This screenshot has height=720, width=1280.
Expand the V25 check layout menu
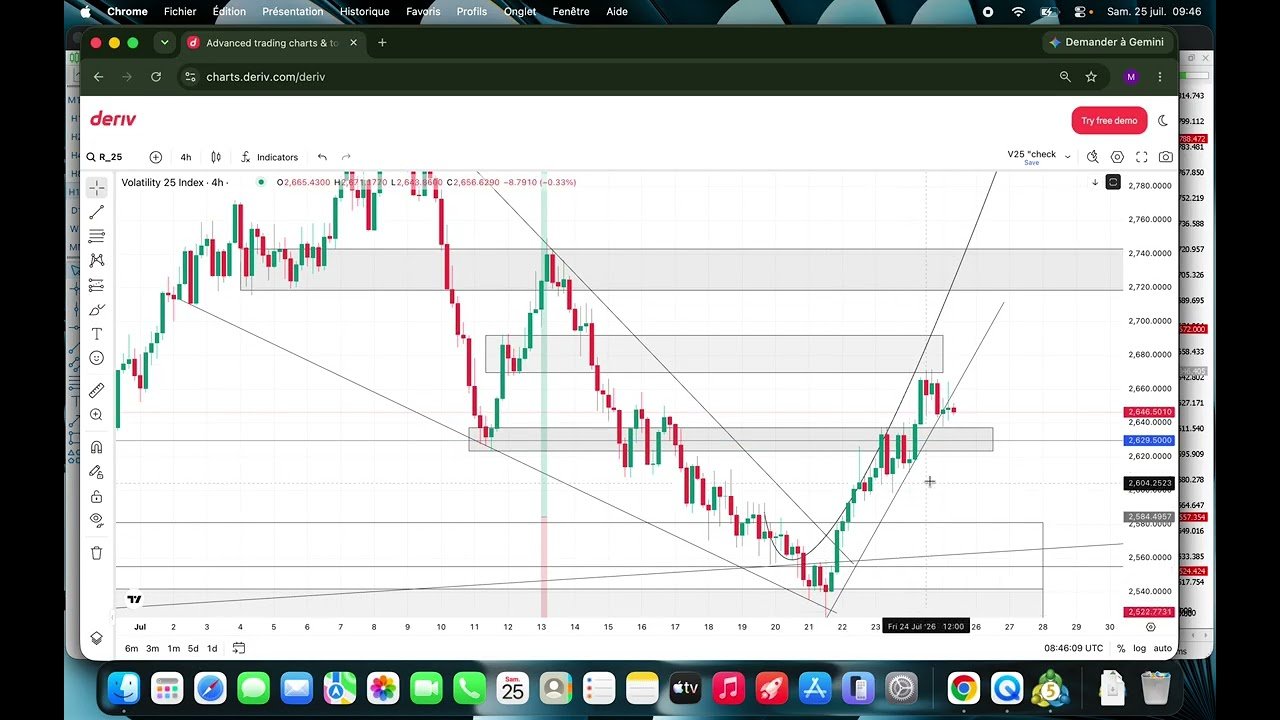(1067, 157)
